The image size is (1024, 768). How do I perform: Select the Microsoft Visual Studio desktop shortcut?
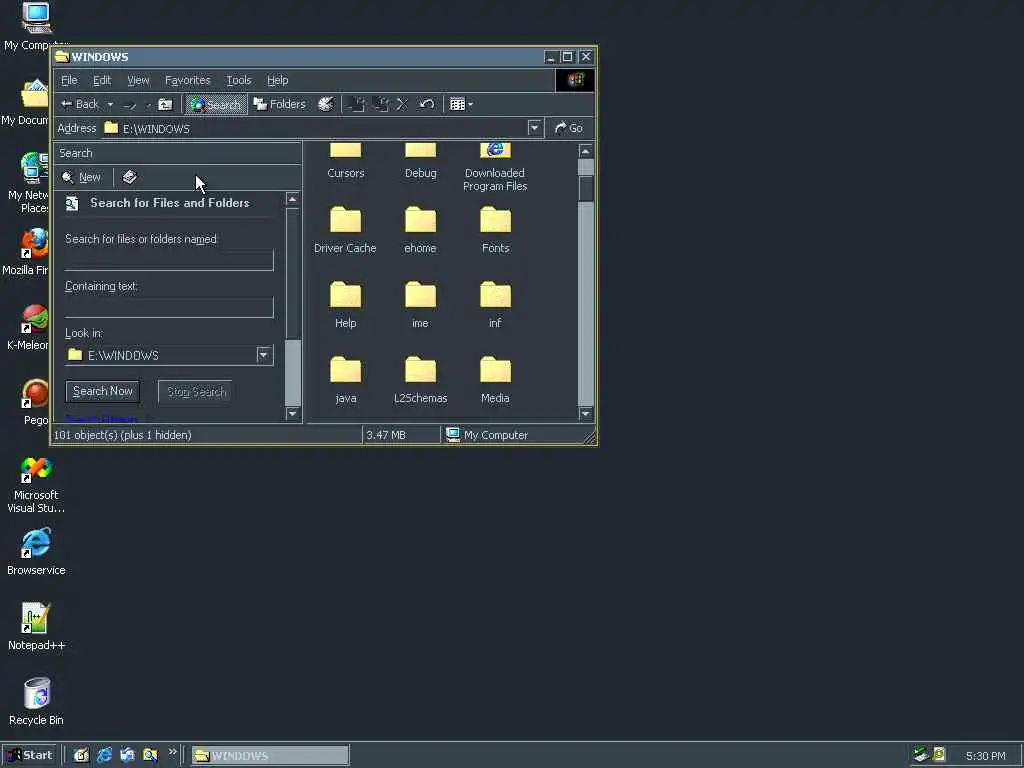tap(36, 485)
